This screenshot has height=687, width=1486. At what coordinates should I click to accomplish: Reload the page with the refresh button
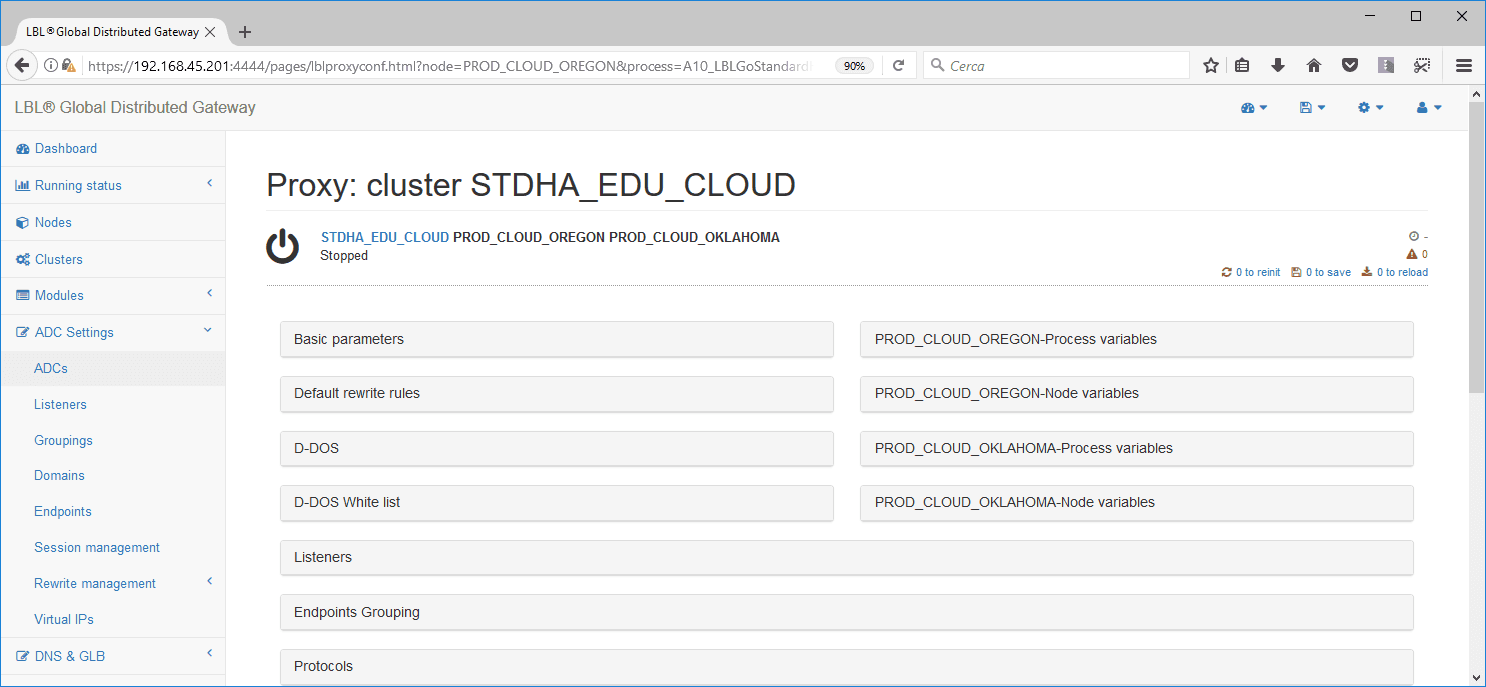click(x=898, y=66)
